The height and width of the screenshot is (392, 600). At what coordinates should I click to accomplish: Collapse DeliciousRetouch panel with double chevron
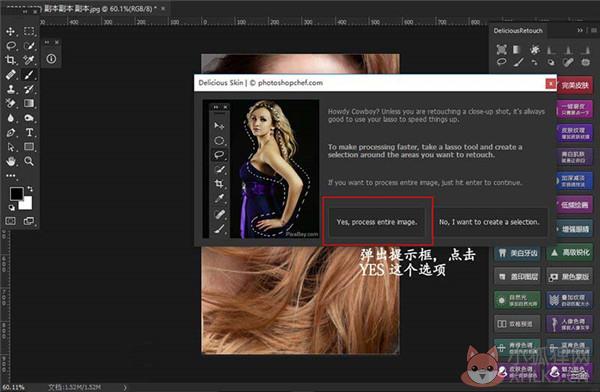580,30
